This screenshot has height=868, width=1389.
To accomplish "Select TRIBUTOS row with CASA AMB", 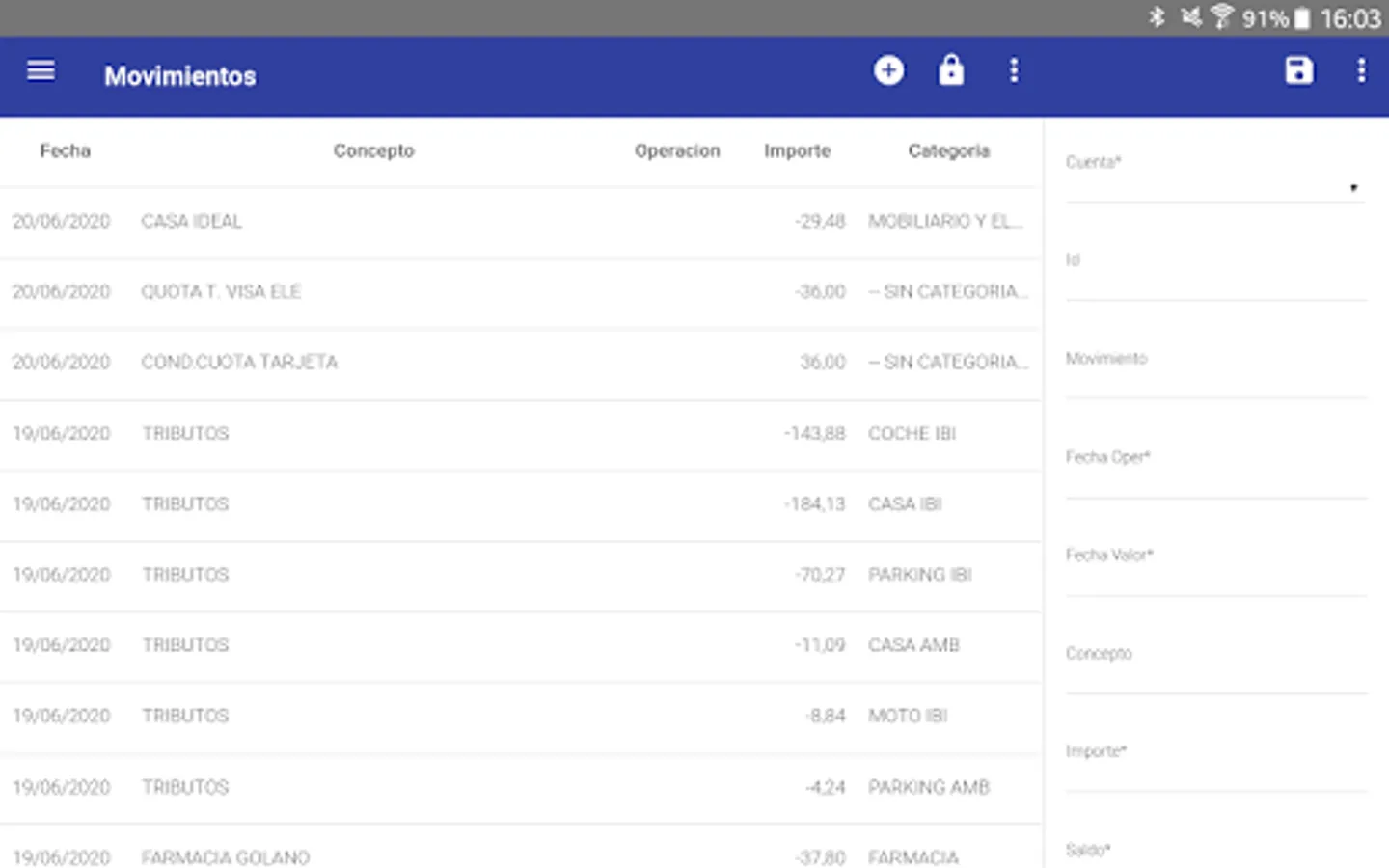I will click(x=521, y=645).
